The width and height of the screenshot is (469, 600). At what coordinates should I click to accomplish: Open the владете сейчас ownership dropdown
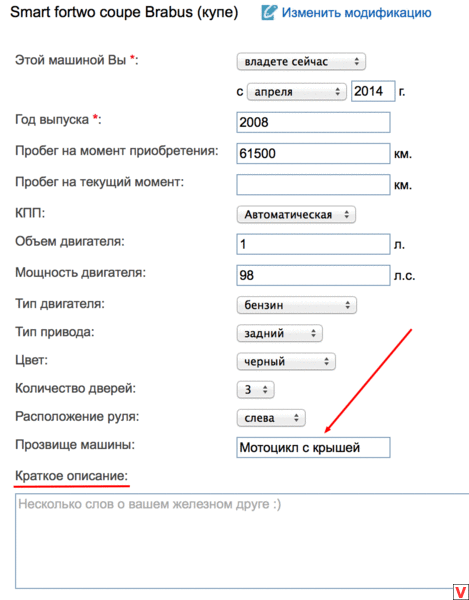click(x=301, y=62)
